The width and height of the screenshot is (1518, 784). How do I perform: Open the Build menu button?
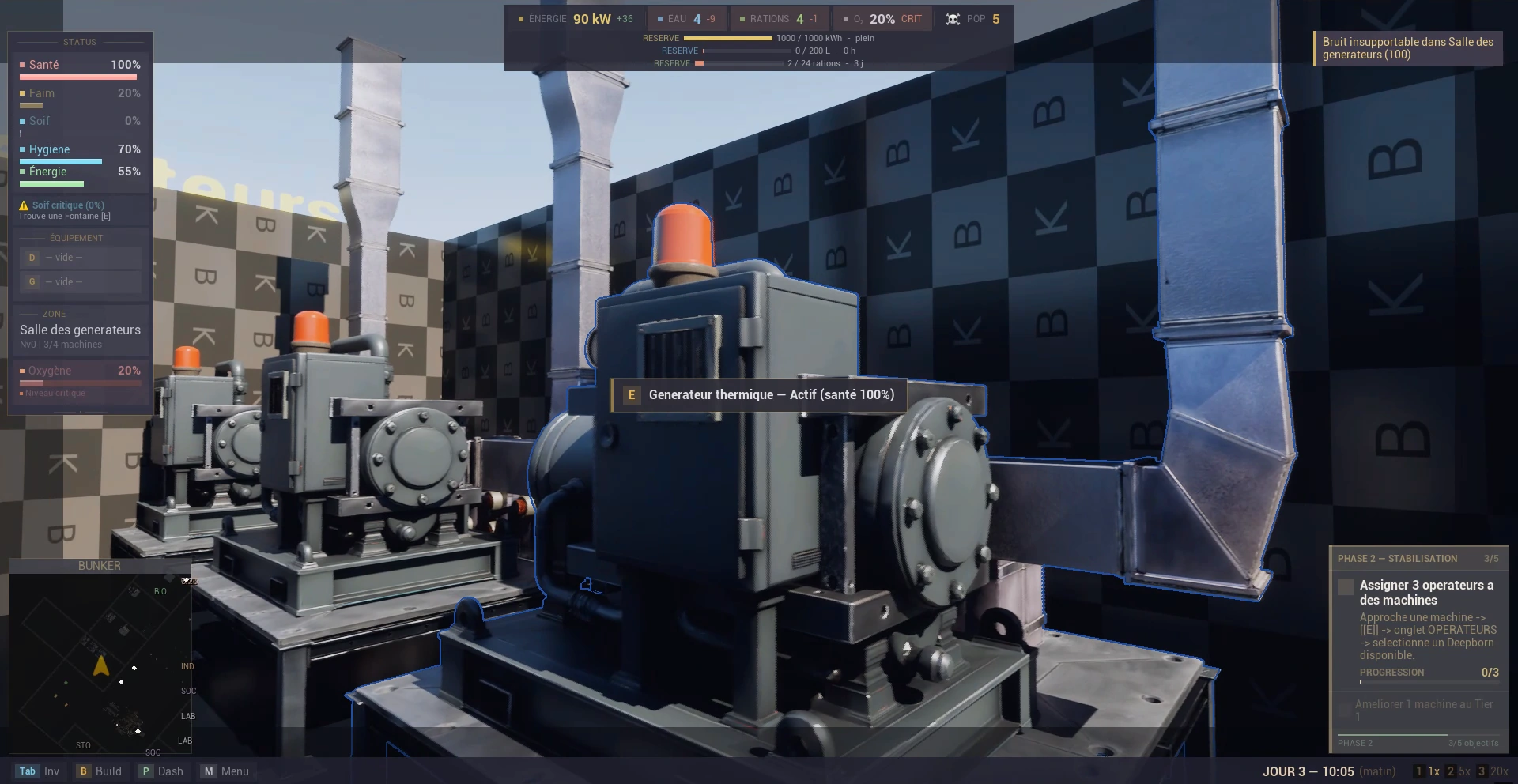point(99,771)
